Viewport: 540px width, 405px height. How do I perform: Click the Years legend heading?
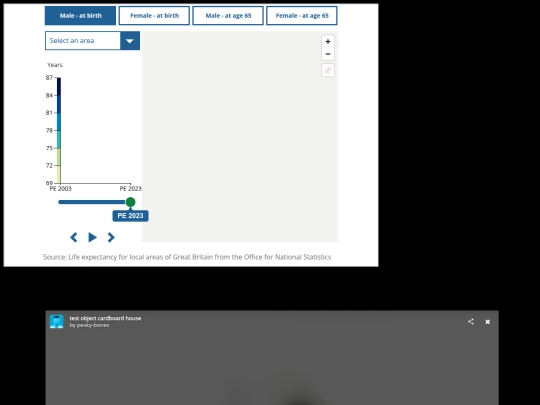(55, 65)
